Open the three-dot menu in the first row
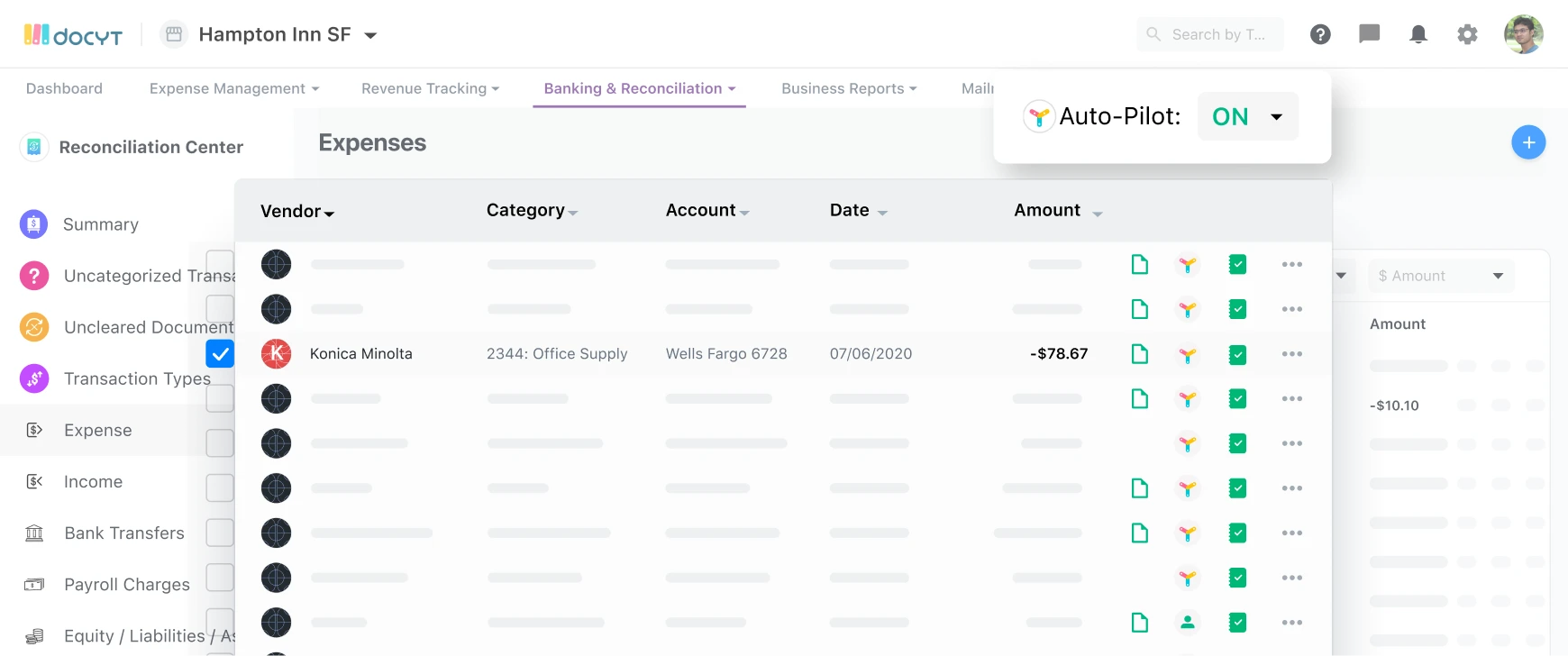The image size is (1568, 656). tap(1292, 264)
